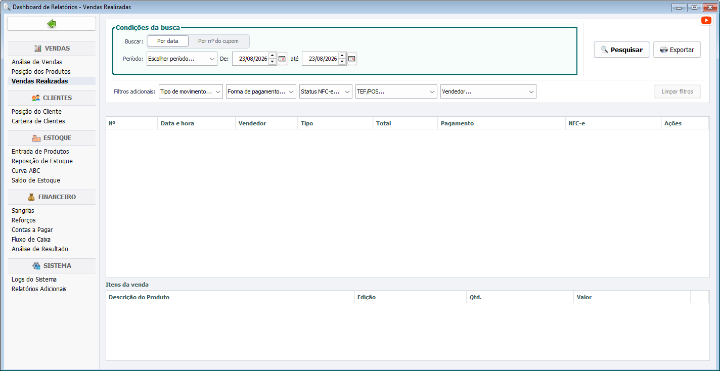
Task: Open 'Reforços' report
Action: click(x=23, y=220)
